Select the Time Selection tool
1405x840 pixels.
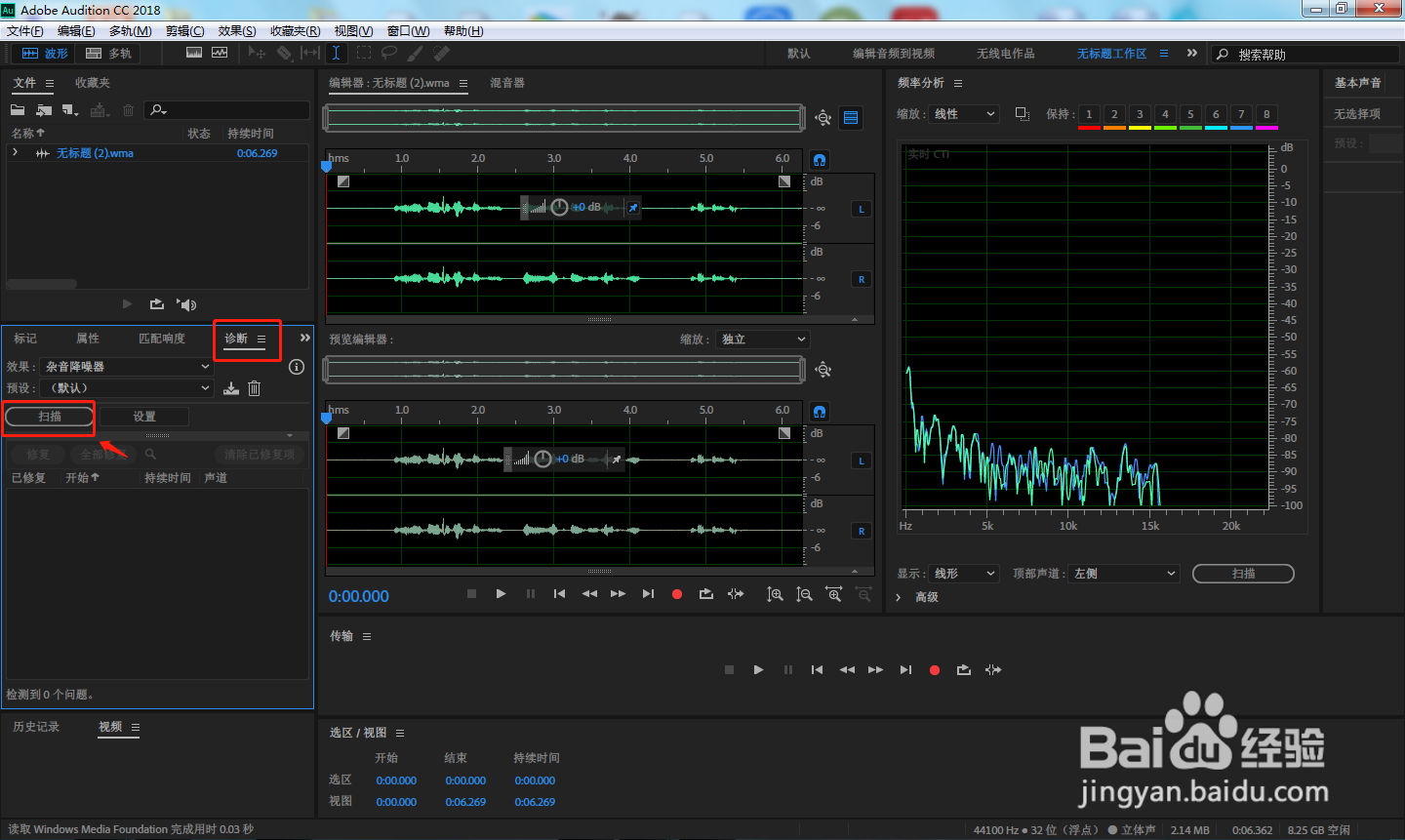pyautogui.click(x=336, y=53)
